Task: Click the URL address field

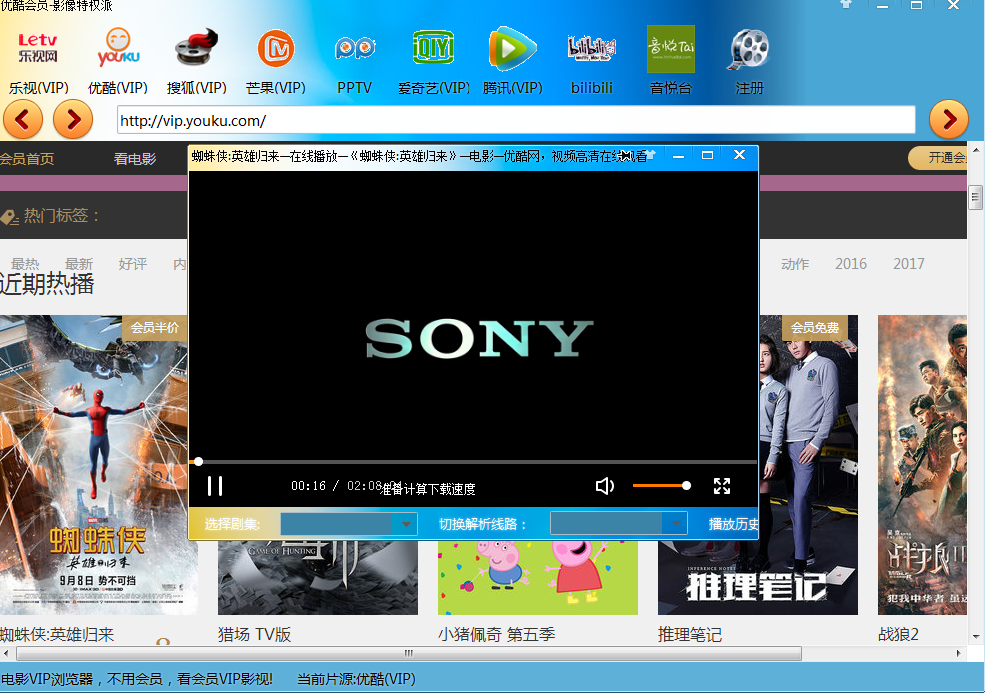Action: tap(516, 120)
